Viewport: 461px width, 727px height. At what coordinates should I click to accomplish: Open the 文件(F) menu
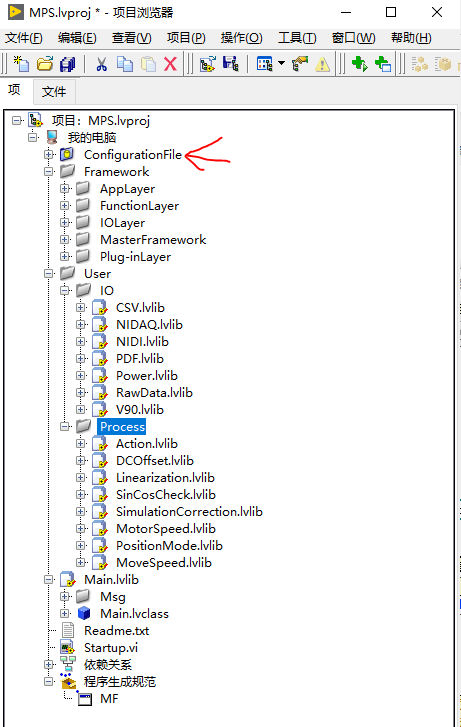24,38
